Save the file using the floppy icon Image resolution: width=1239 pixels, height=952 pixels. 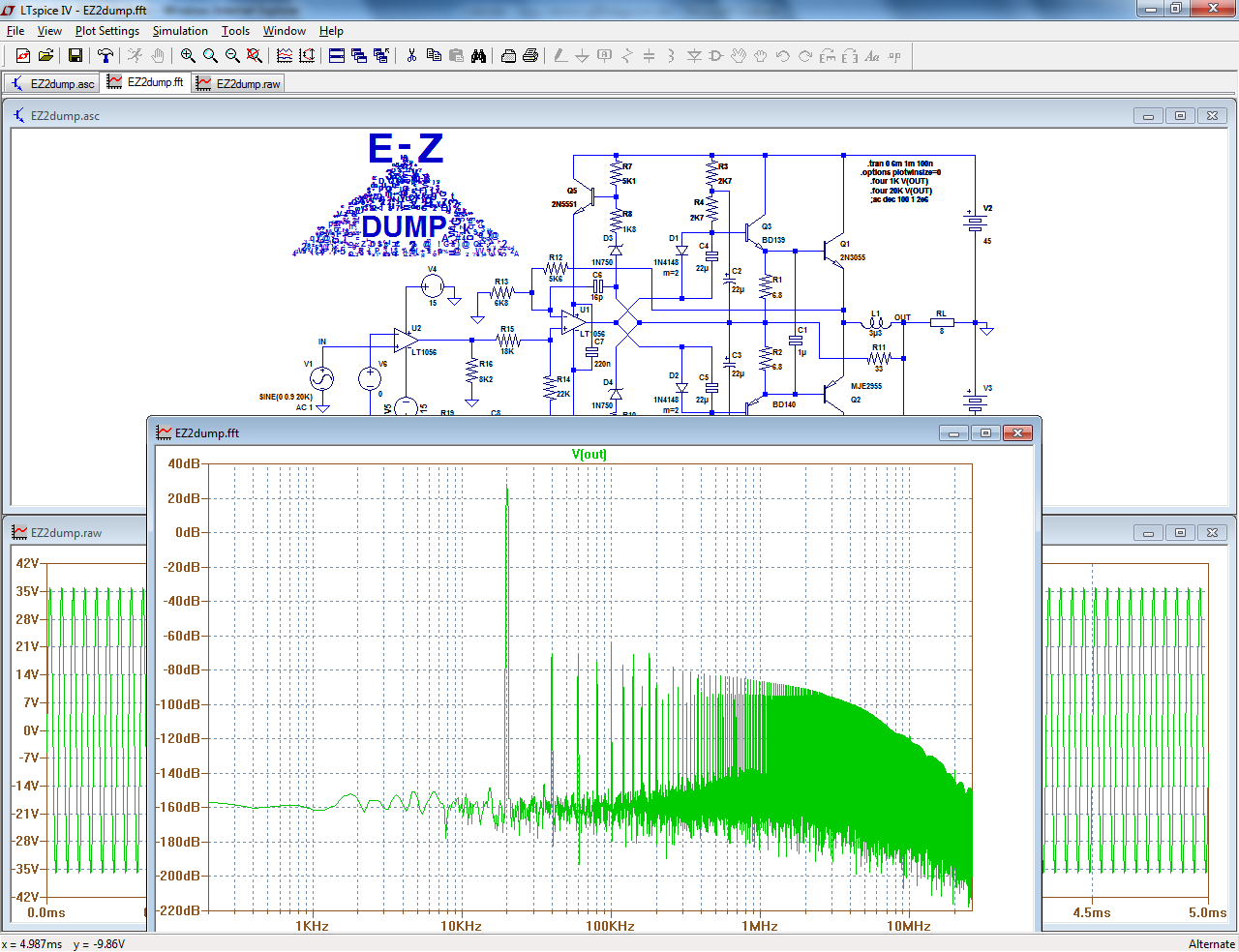point(76,56)
